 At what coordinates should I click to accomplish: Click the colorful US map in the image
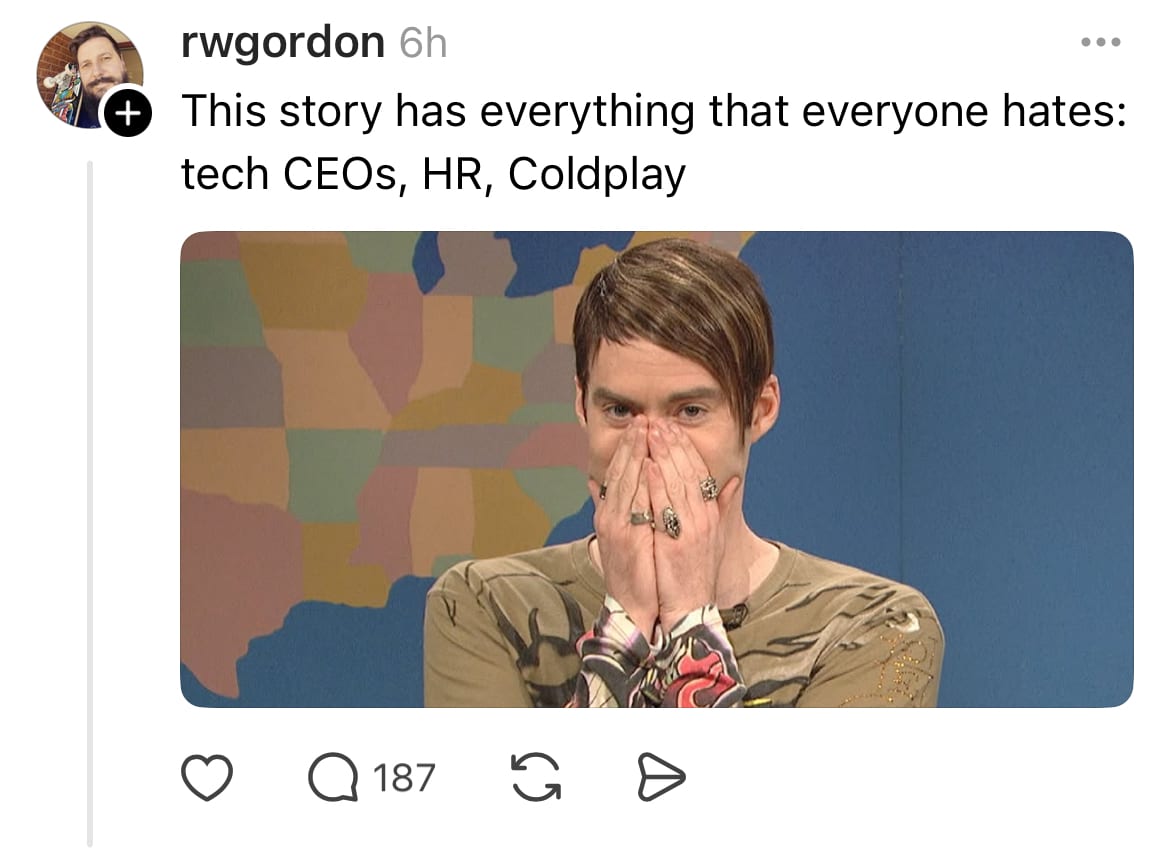point(373,418)
